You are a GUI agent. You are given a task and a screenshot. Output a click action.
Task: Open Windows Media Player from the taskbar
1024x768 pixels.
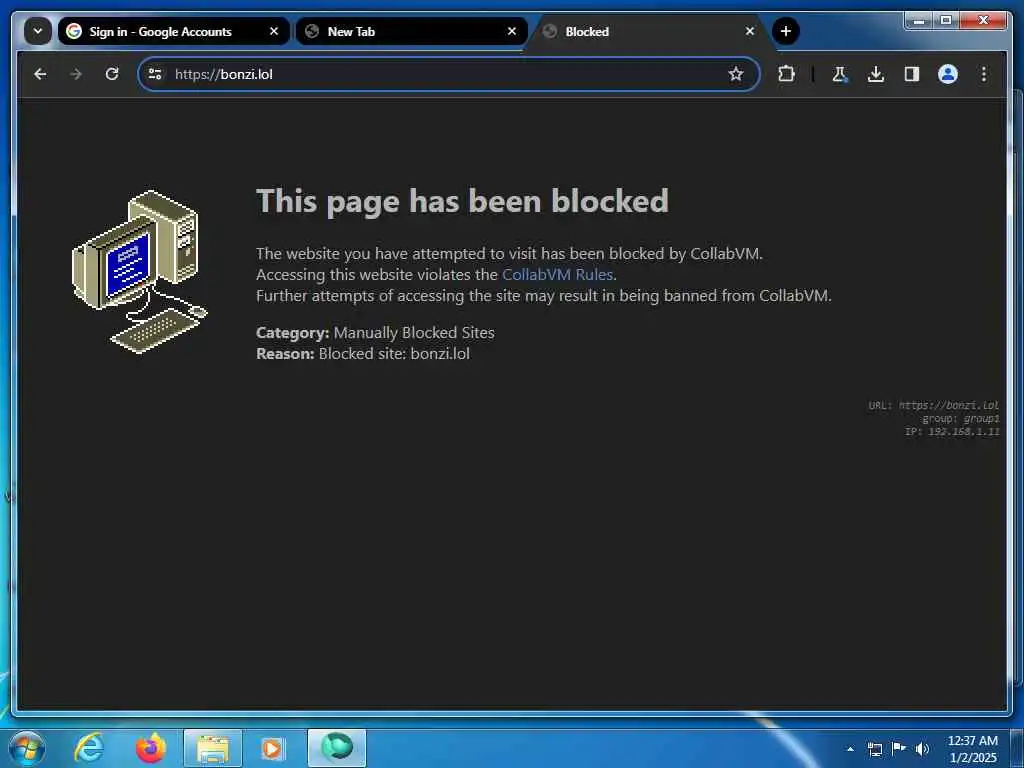[x=272, y=748]
